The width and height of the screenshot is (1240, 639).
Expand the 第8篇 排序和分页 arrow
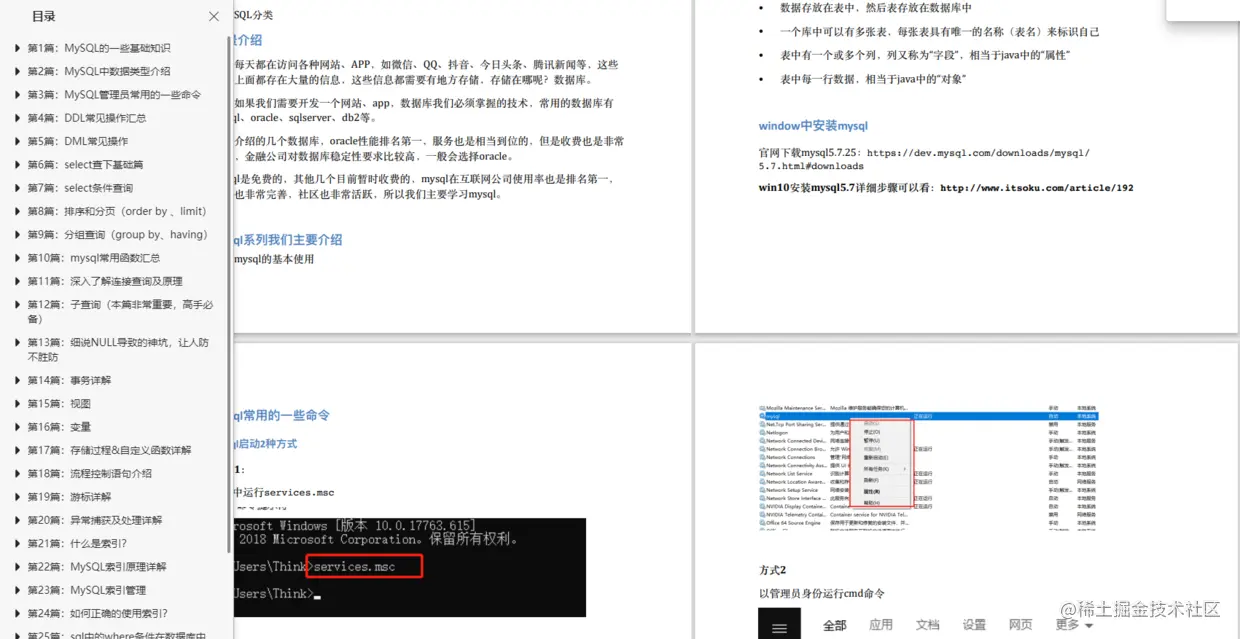[x=17, y=211]
